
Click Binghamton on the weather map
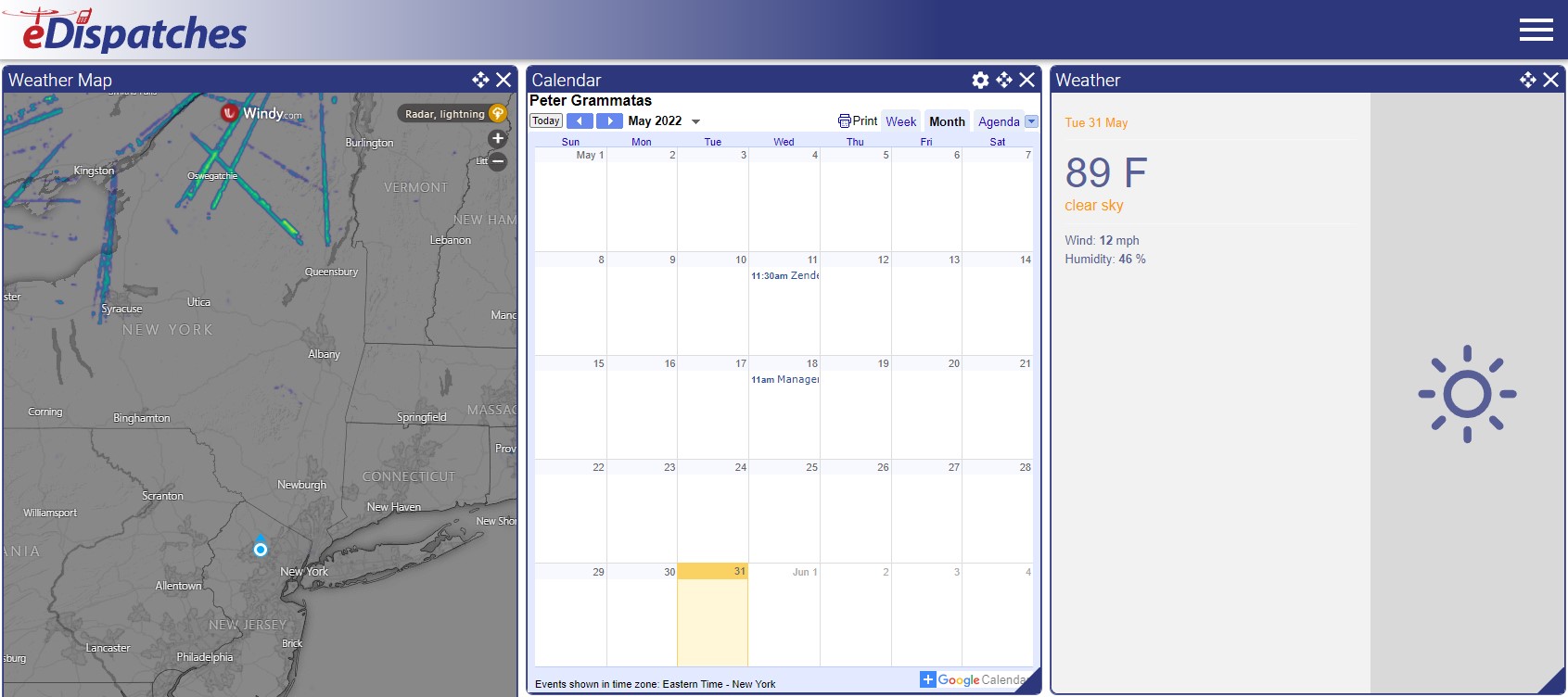[x=141, y=418]
